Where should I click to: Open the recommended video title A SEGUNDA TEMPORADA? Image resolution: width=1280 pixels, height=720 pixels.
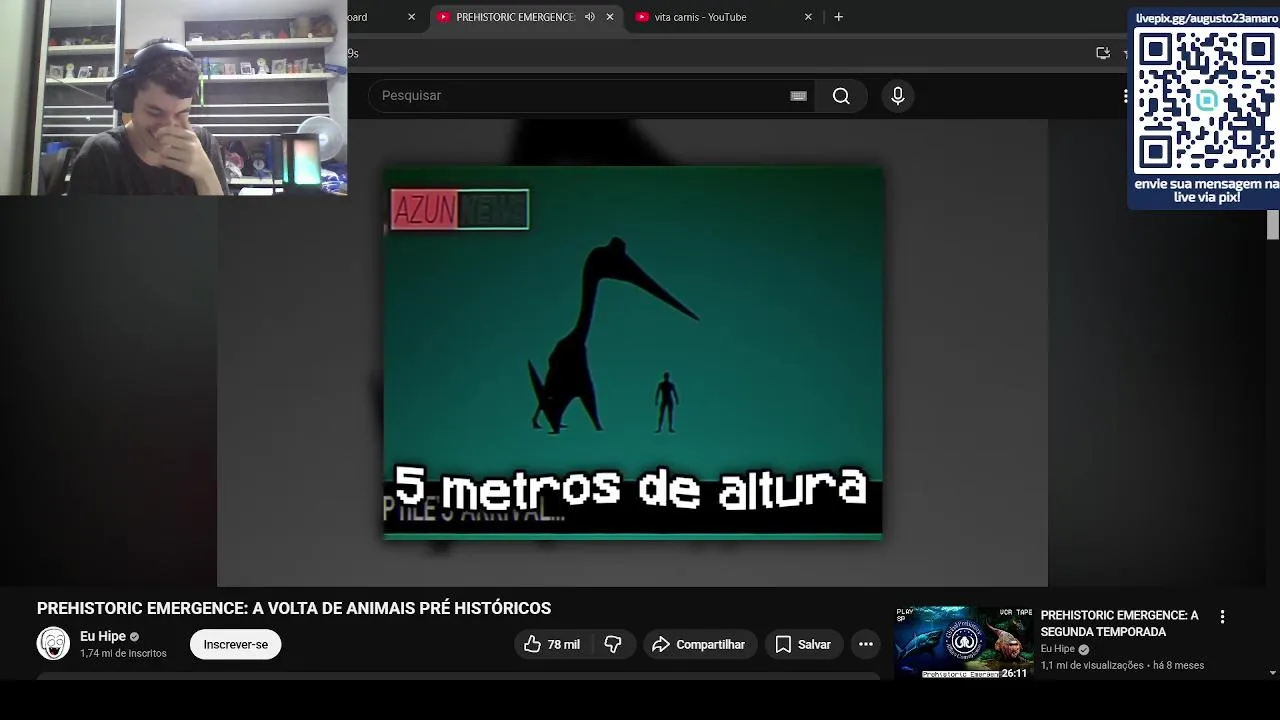coord(1119,624)
